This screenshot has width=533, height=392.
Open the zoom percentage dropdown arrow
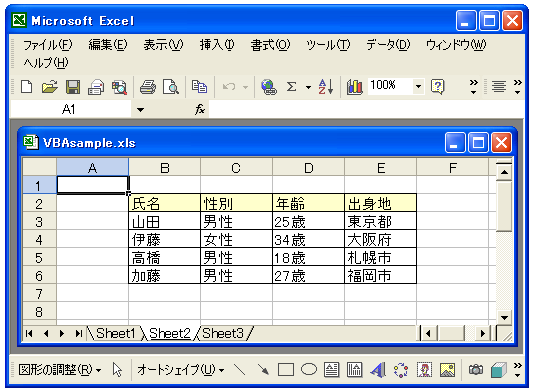click(418, 86)
